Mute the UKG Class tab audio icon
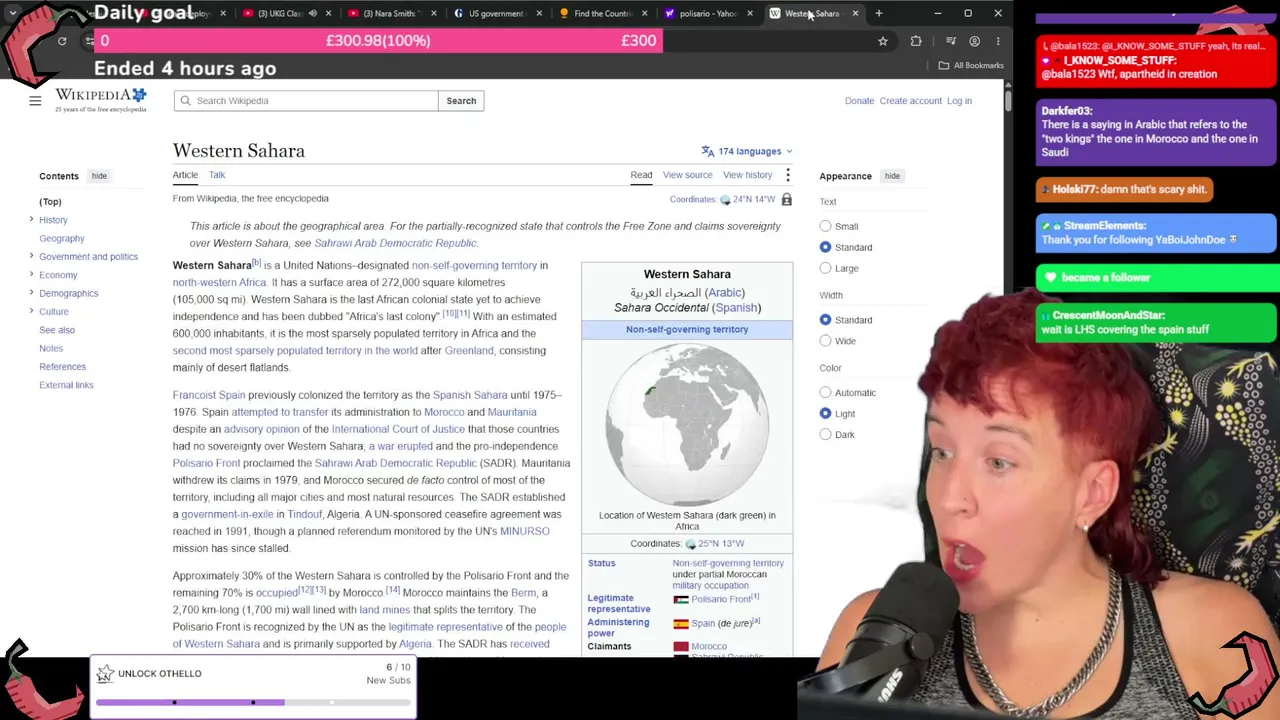Screen dimensions: 1280x720 tap(313, 13)
